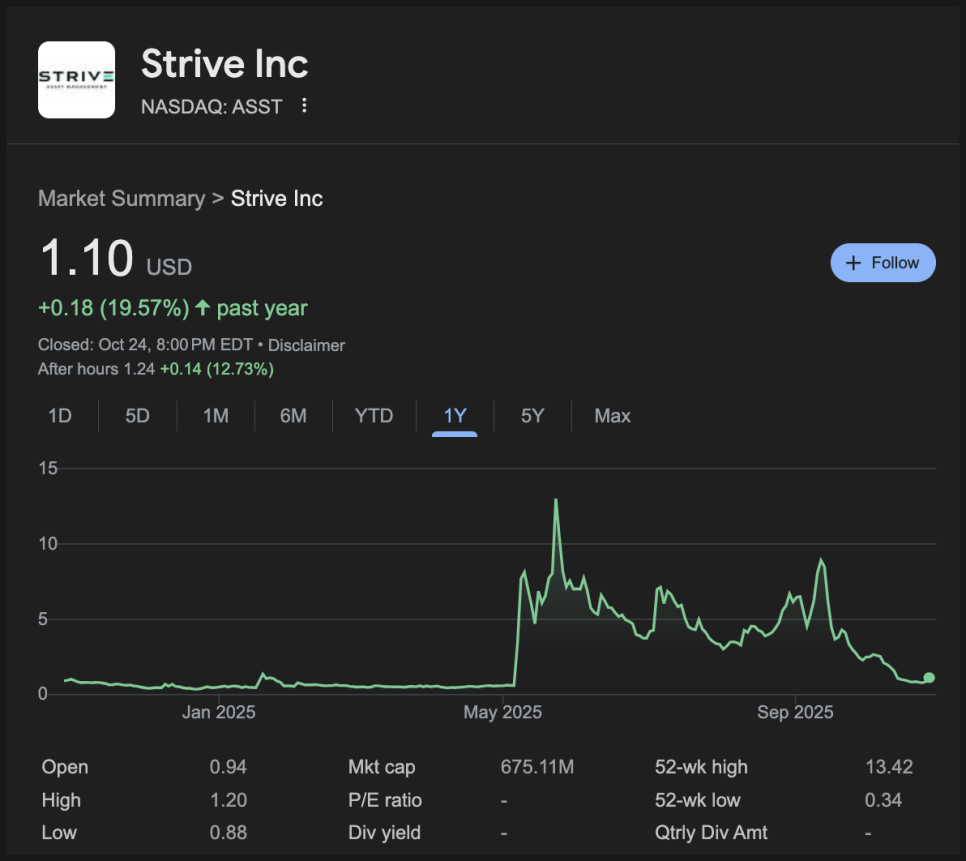Click the active 1Y tab
966x861 pixels.
[x=455, y=416]
